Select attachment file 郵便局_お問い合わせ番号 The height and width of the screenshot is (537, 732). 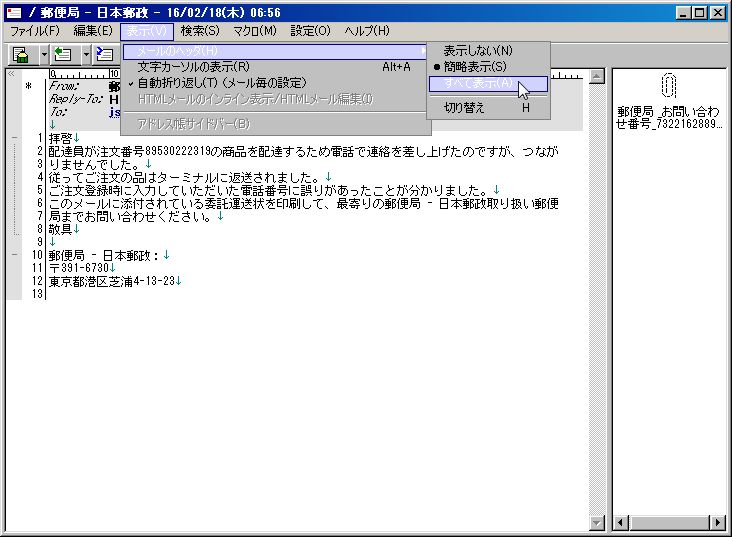(669, 118)
